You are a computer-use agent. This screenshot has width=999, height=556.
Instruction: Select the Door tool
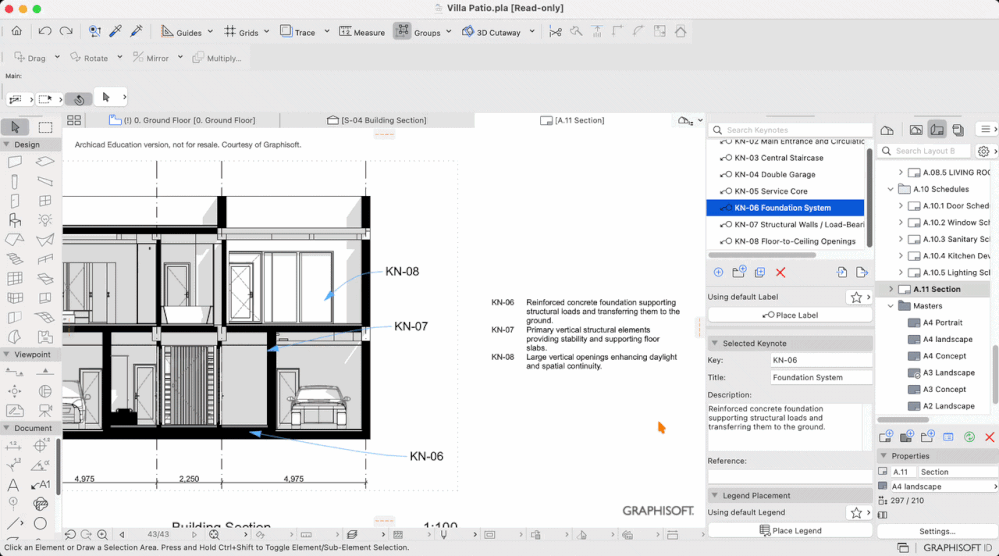15,201
